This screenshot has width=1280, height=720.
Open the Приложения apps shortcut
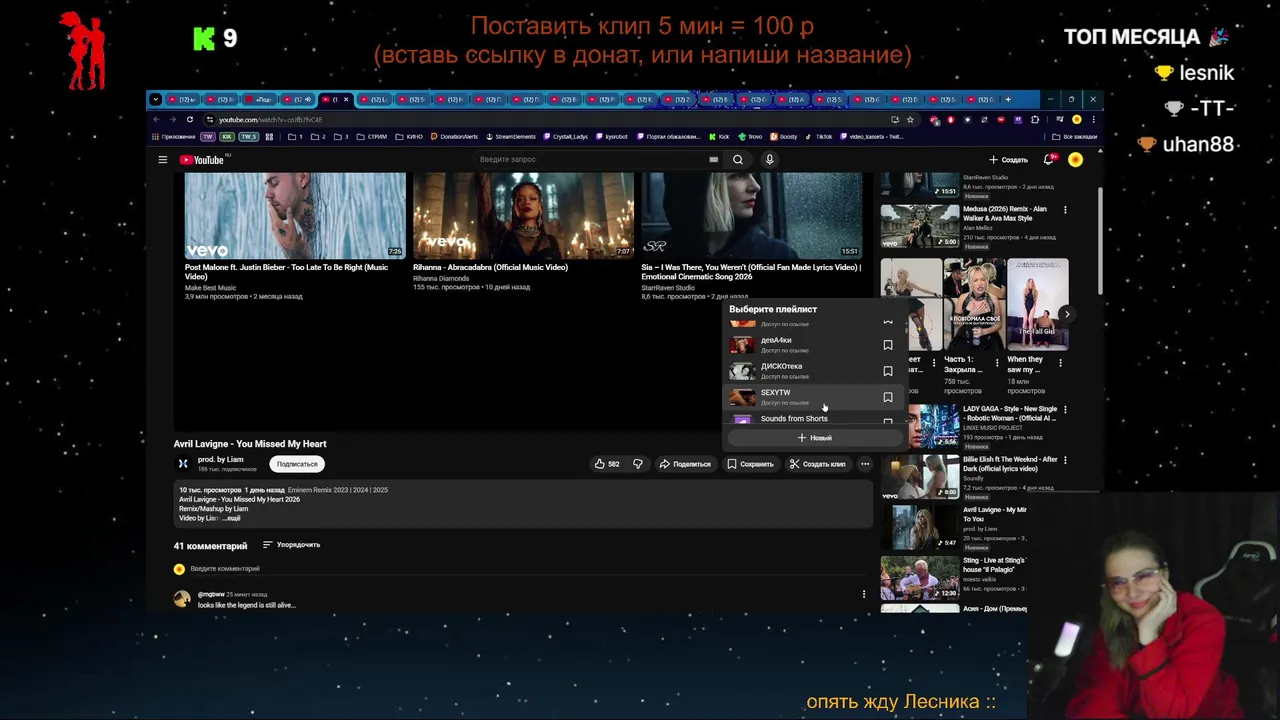pos(174,136)
